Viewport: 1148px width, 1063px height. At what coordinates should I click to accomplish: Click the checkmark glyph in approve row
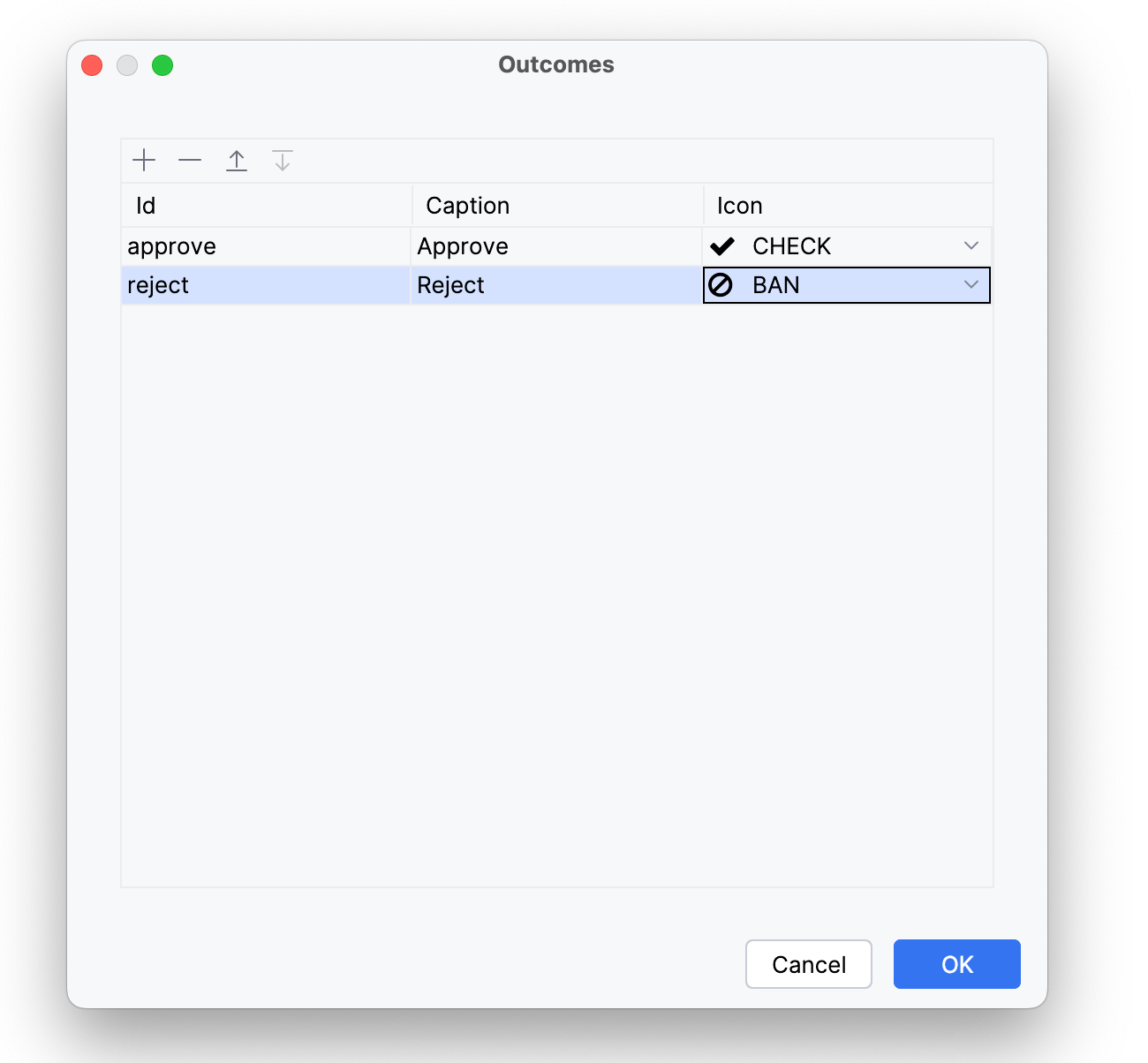(x=722, y=246)
